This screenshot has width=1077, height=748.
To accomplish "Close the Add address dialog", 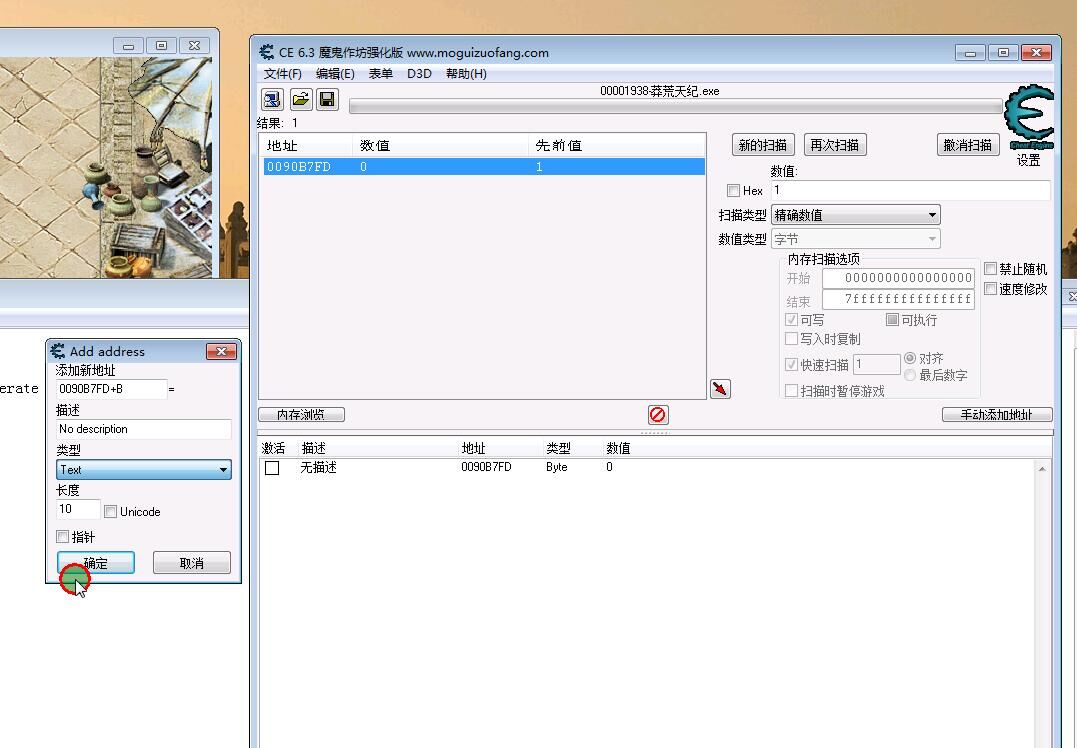I will 221,351.
